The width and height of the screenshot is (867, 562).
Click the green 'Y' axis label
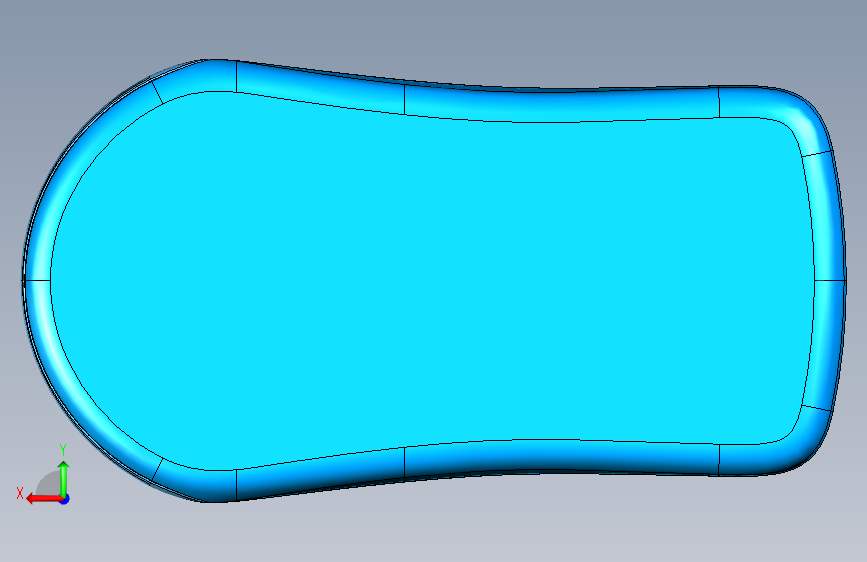[x=63, y=450]
